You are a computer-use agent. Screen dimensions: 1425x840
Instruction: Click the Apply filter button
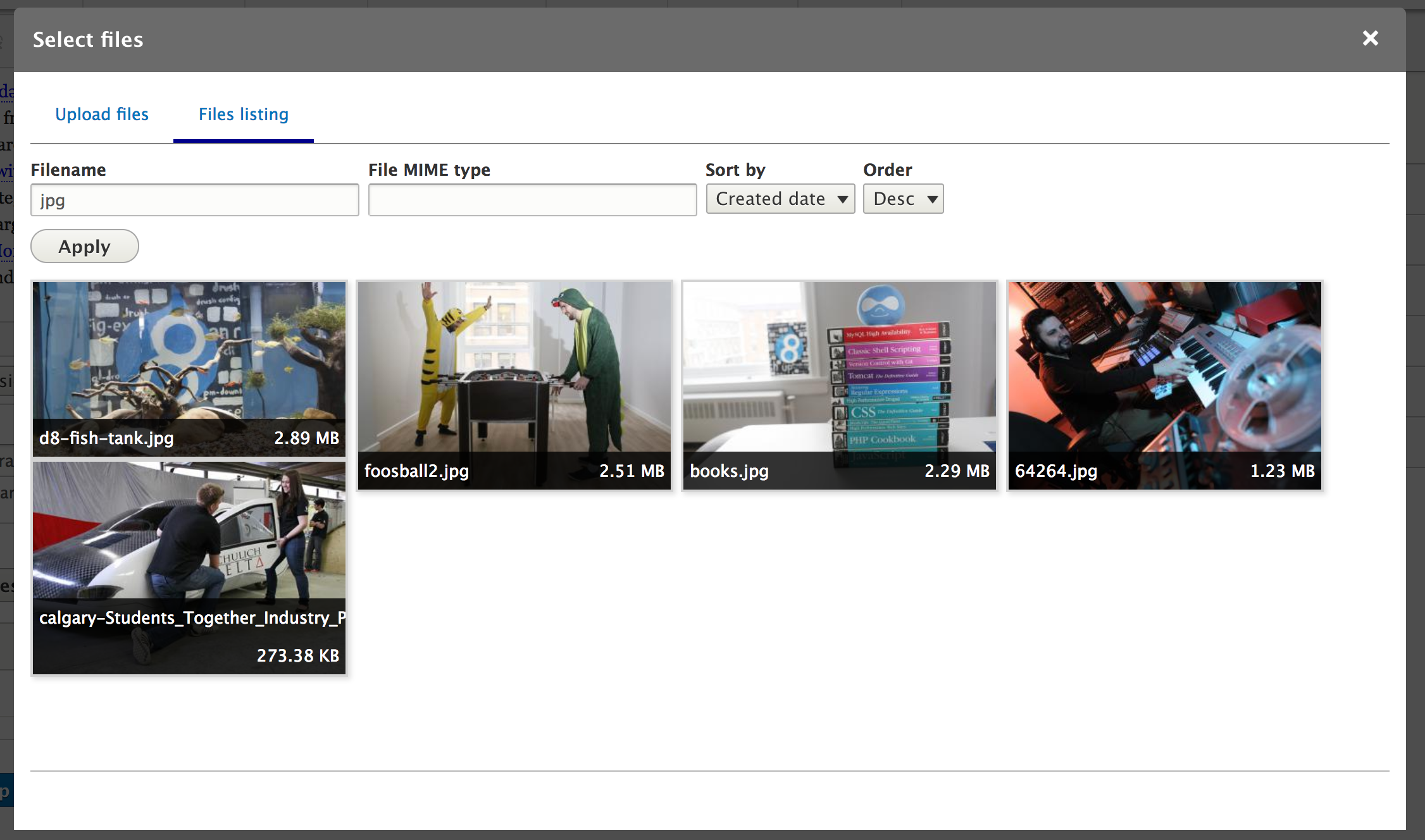coord(84,246)
